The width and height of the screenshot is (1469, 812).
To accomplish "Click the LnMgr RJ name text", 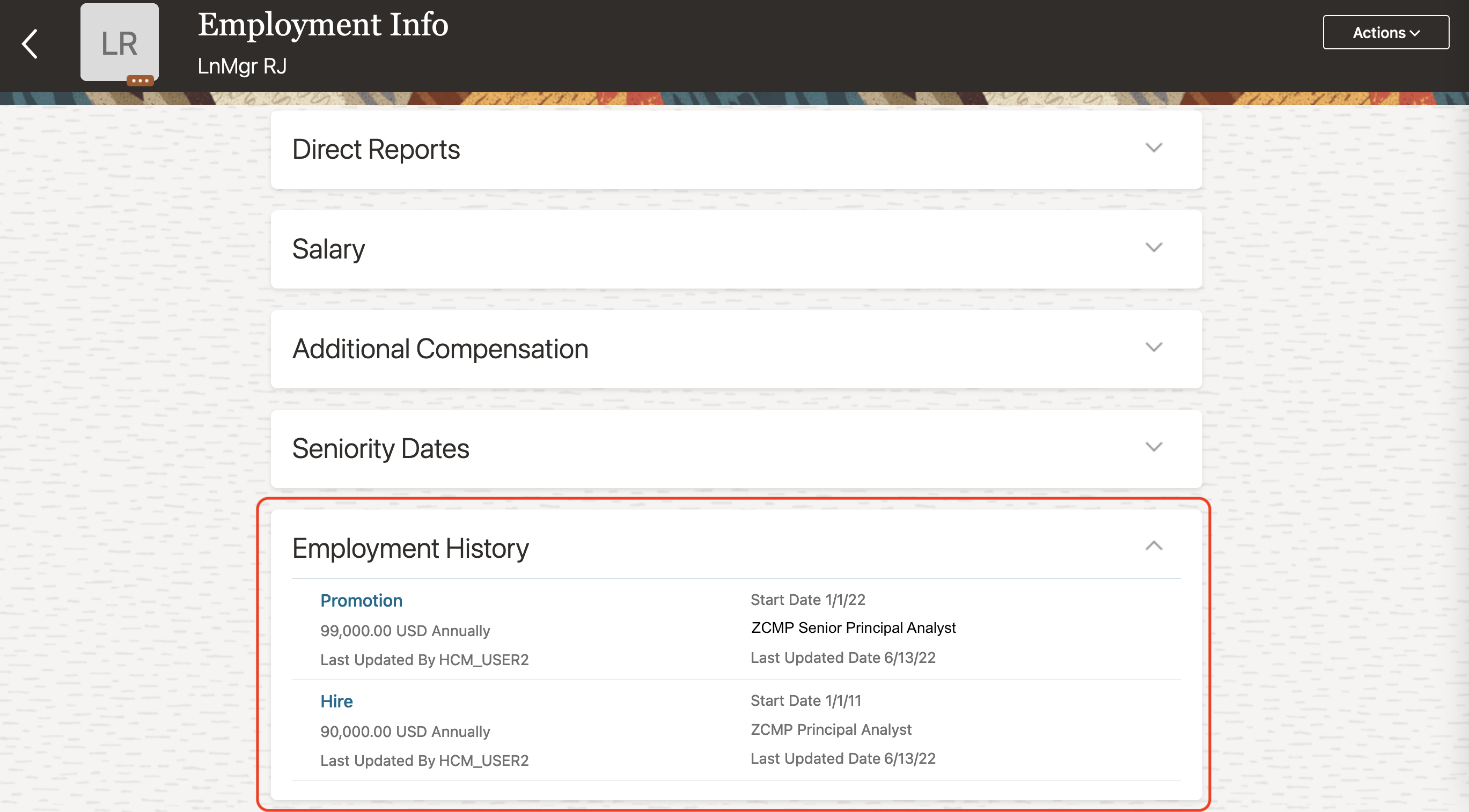I will coord(242,66).
